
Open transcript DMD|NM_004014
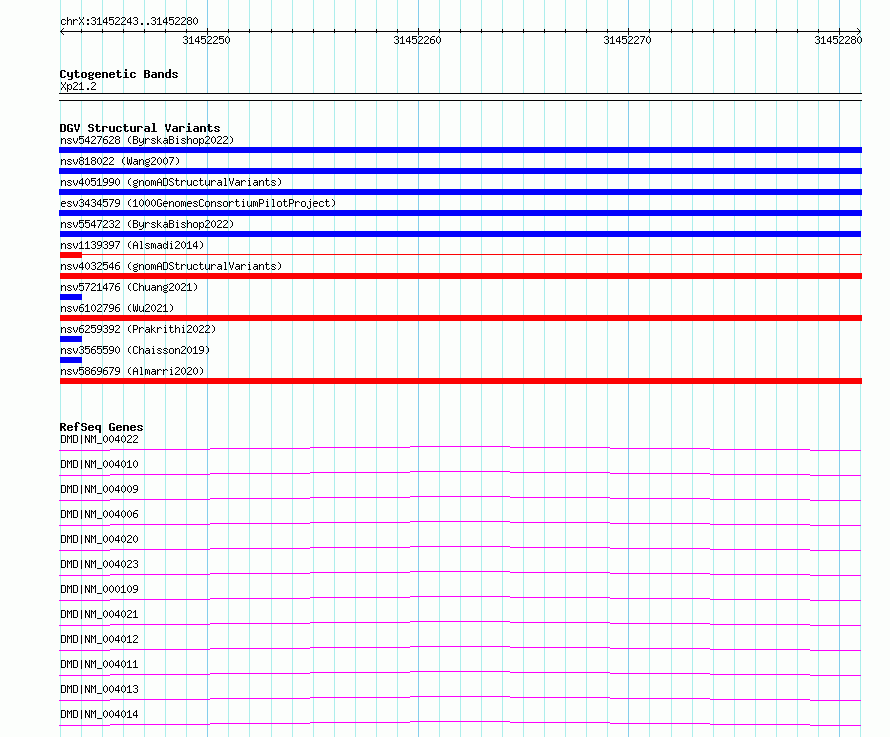[99, 714]
